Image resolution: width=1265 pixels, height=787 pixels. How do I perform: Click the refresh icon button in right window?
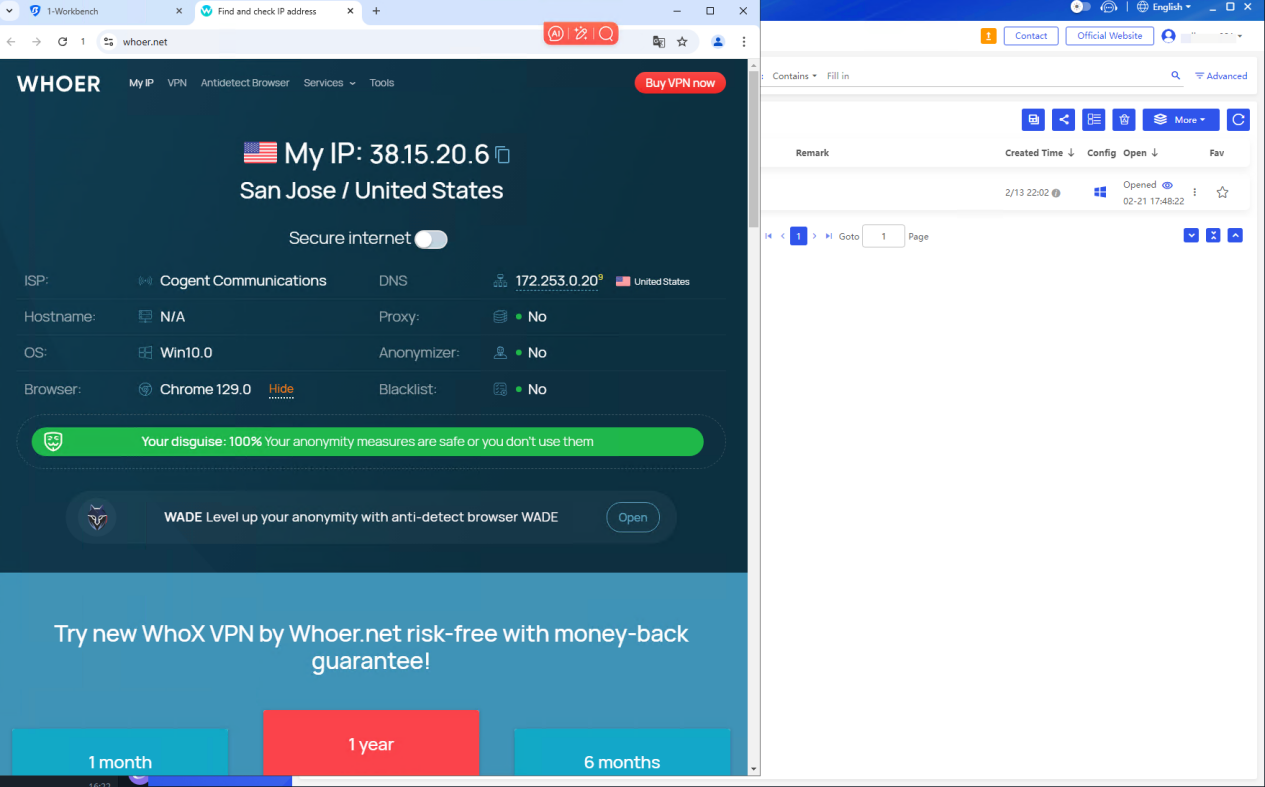click(1238, 120)
